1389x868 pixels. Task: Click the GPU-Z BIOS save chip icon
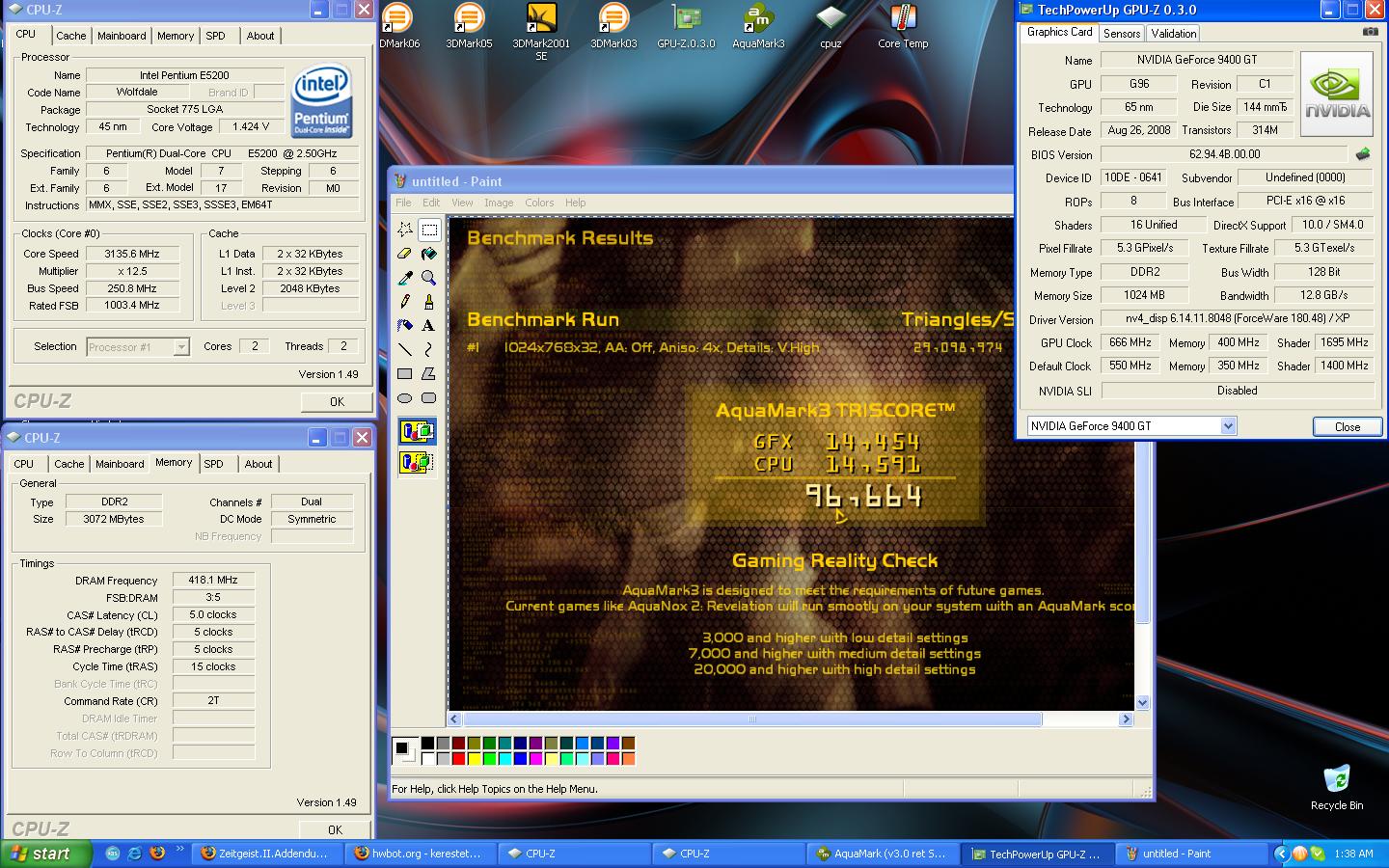(x=1363, y=154)
